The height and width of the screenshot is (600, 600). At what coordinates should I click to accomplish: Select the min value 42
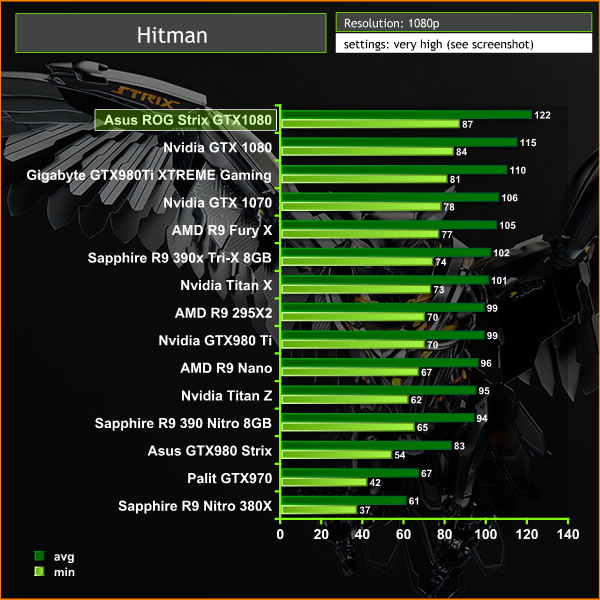point(375,483)
